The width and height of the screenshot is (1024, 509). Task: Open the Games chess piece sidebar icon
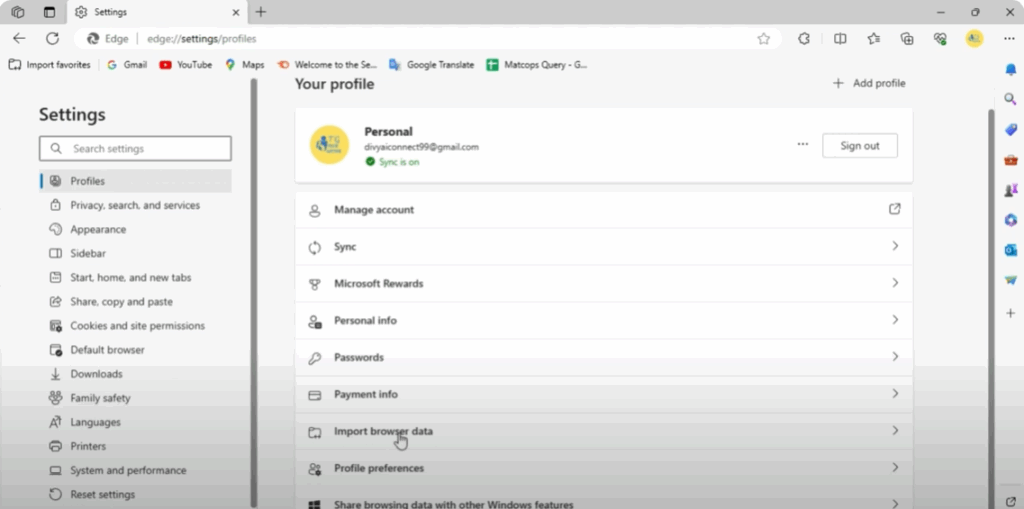tap(1011, 190)
